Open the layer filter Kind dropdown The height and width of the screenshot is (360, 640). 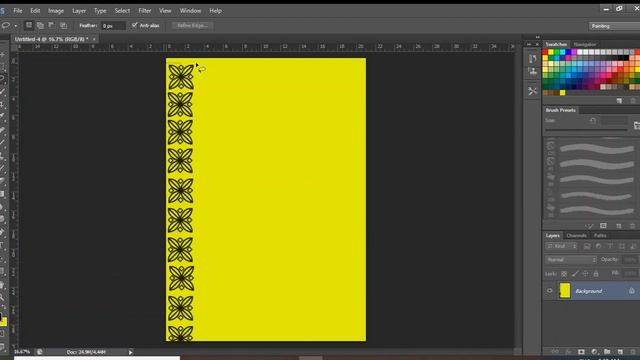click(562, 246)
